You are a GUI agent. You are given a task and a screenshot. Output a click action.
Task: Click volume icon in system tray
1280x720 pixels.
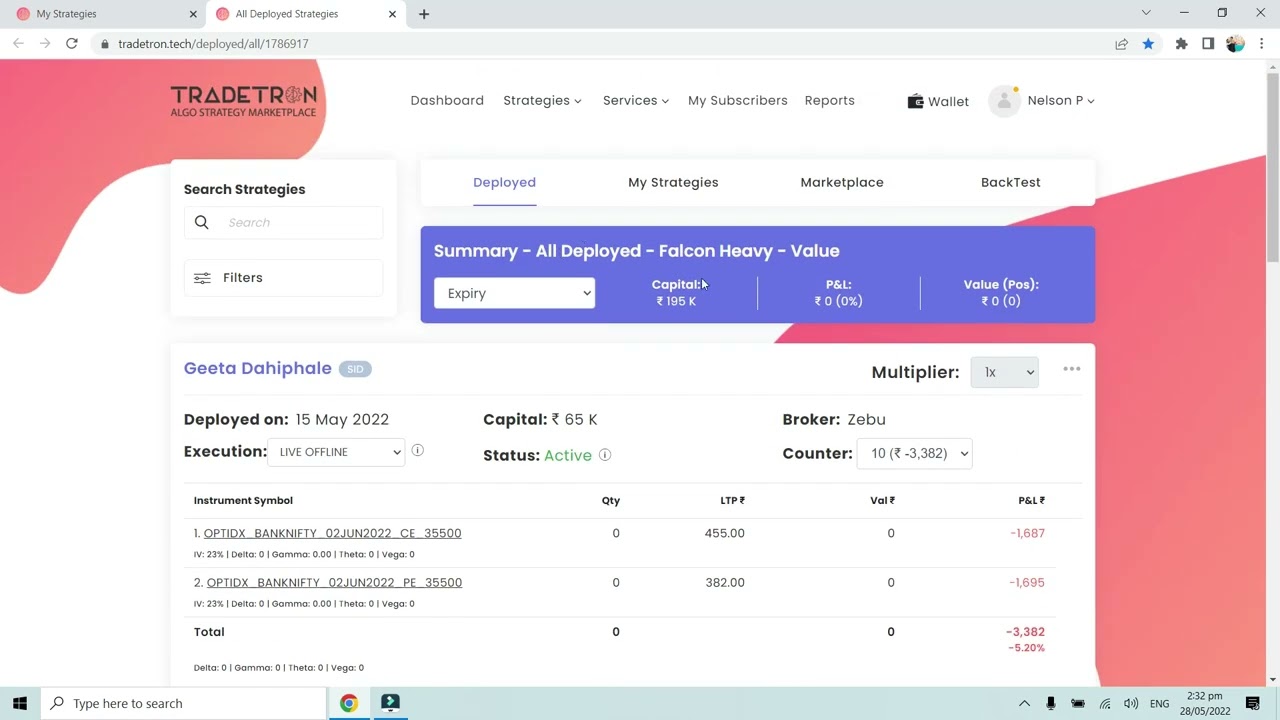click(x=1131, y=703)
